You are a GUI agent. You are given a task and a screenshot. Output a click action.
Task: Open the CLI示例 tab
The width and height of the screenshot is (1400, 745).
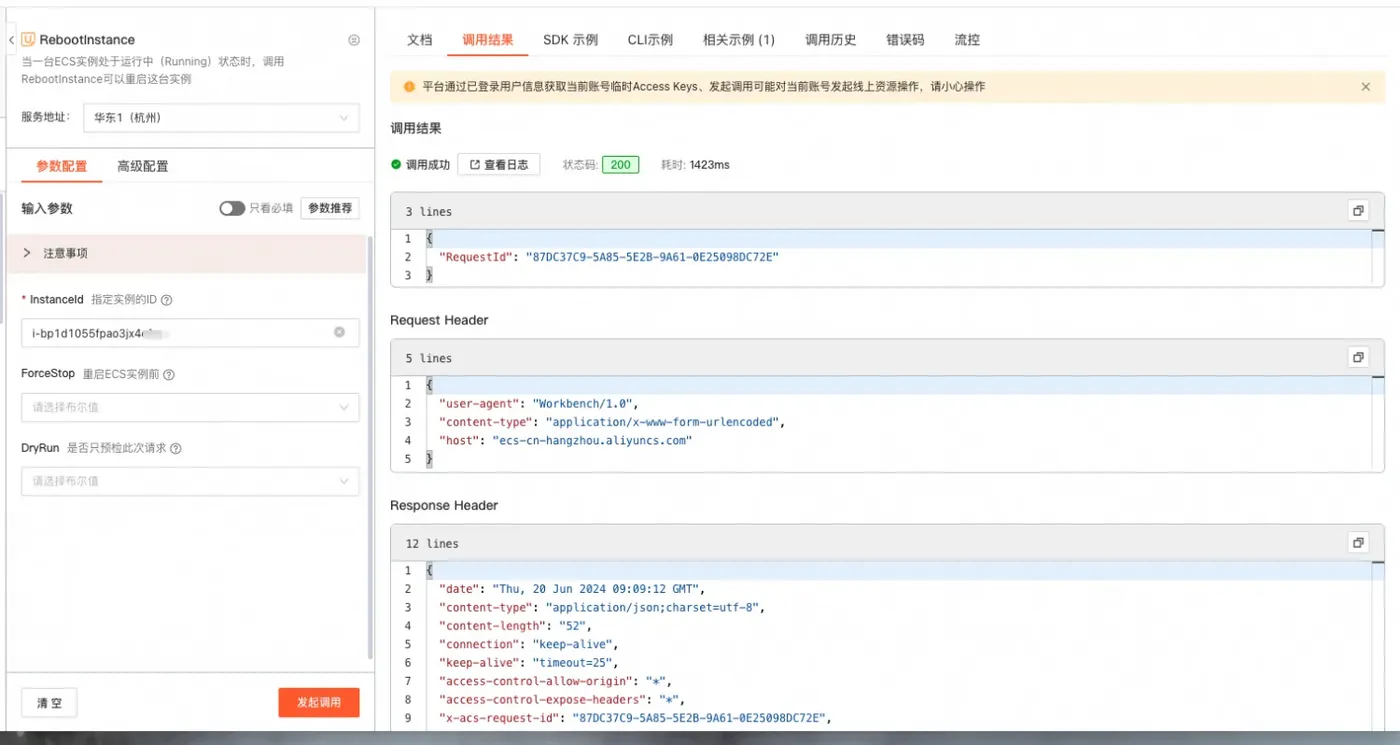point(650,40)
